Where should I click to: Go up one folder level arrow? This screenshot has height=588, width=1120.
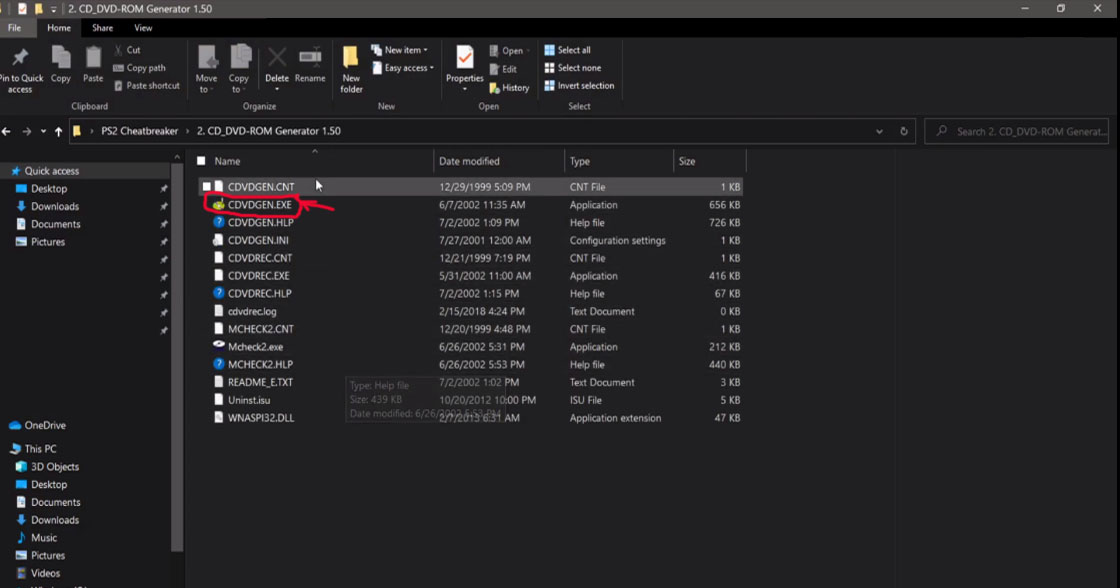59,131
